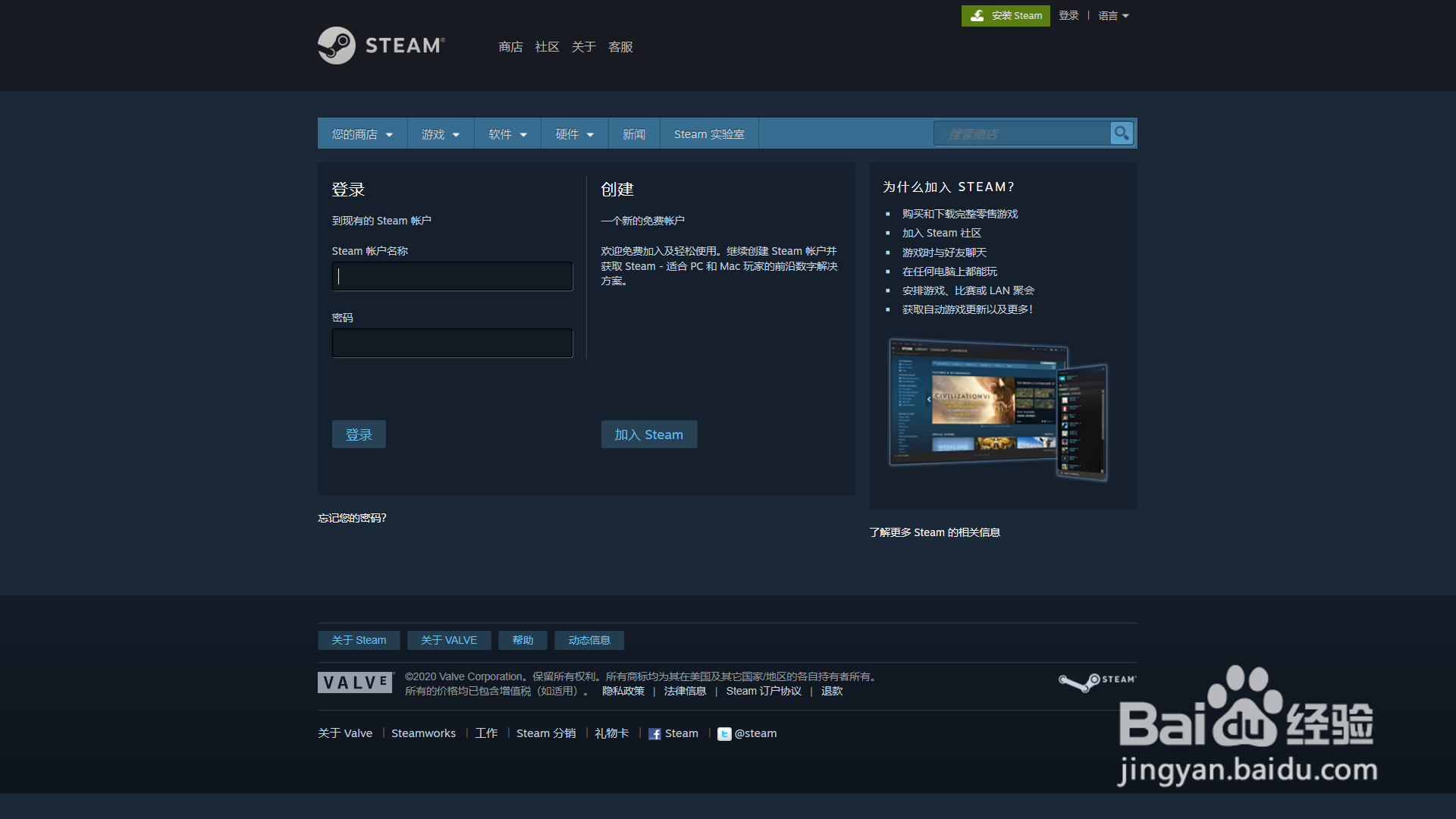Open 商店 in the top navigation

510,47
